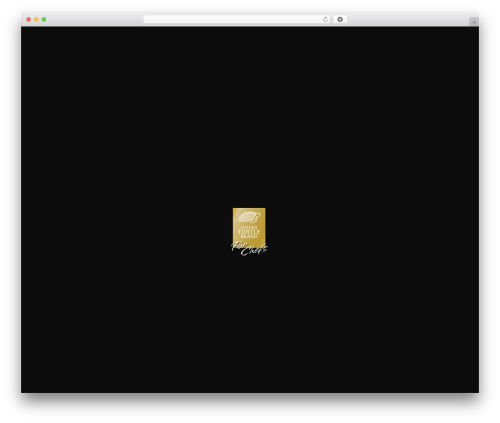Click the word "TURTLE" on the logo
This screenshot has width=500, height=423.
(249, 232)
